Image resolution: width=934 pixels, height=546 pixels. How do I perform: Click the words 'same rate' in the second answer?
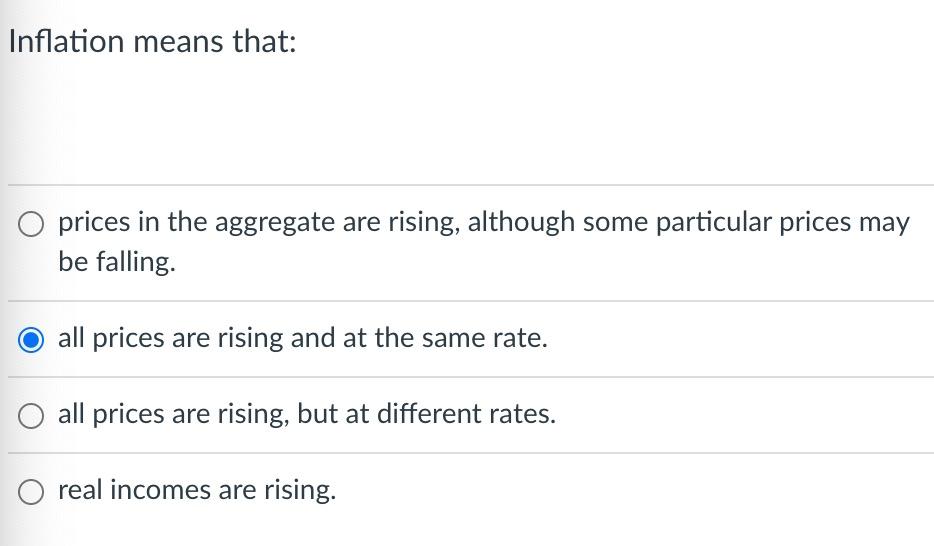[x=486, y=338]
